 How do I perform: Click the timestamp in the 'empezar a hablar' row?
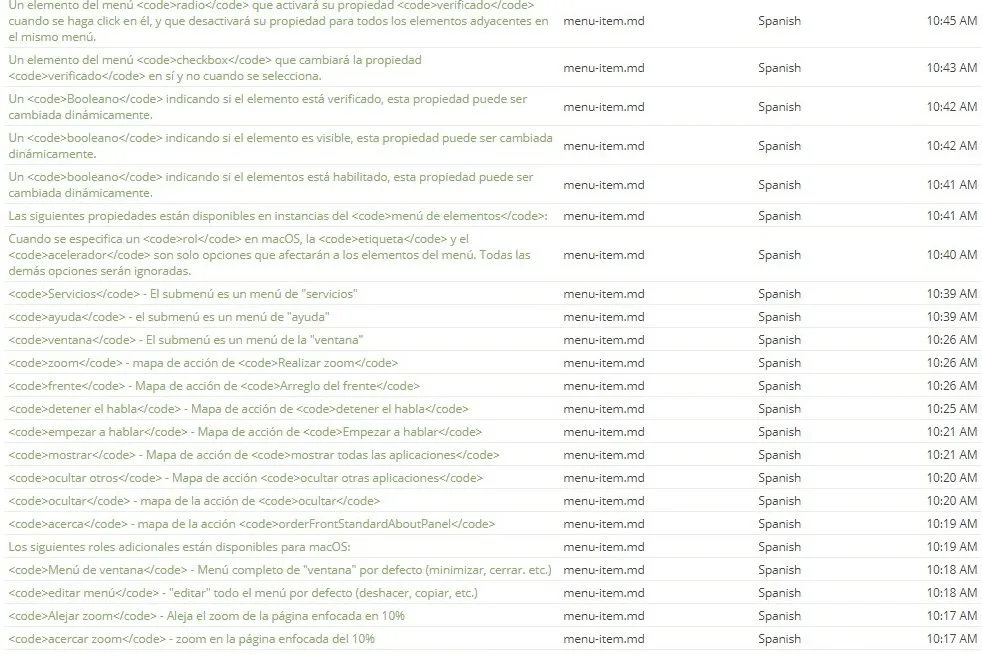[951, 432]
